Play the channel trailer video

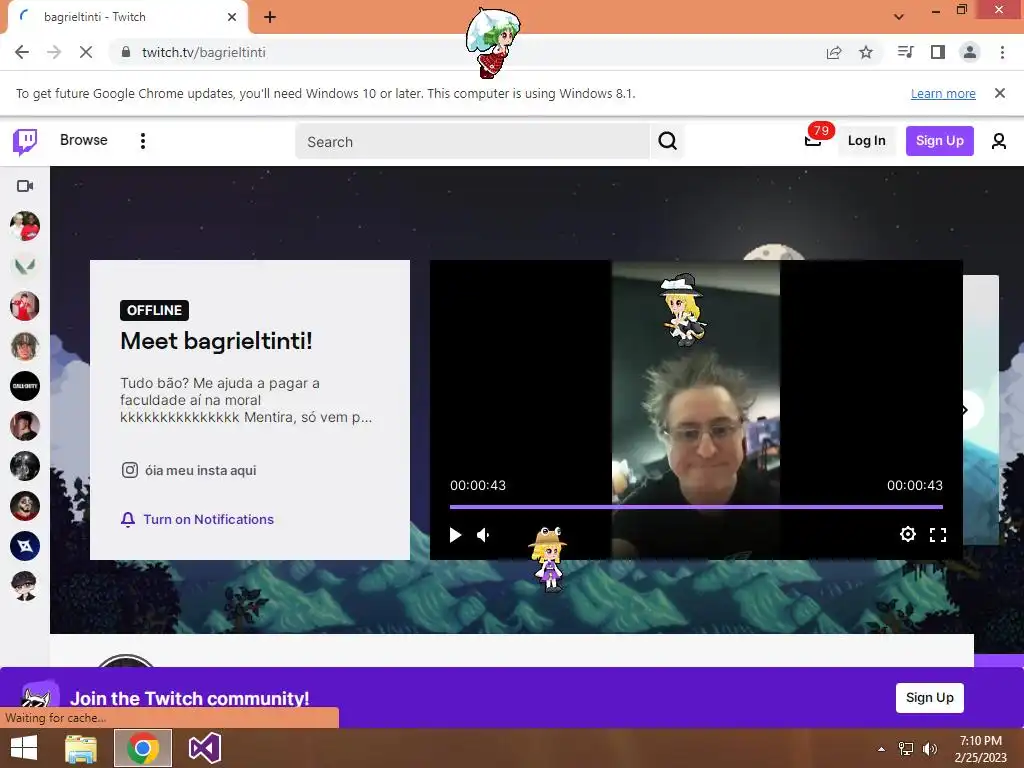pos(455,535)
